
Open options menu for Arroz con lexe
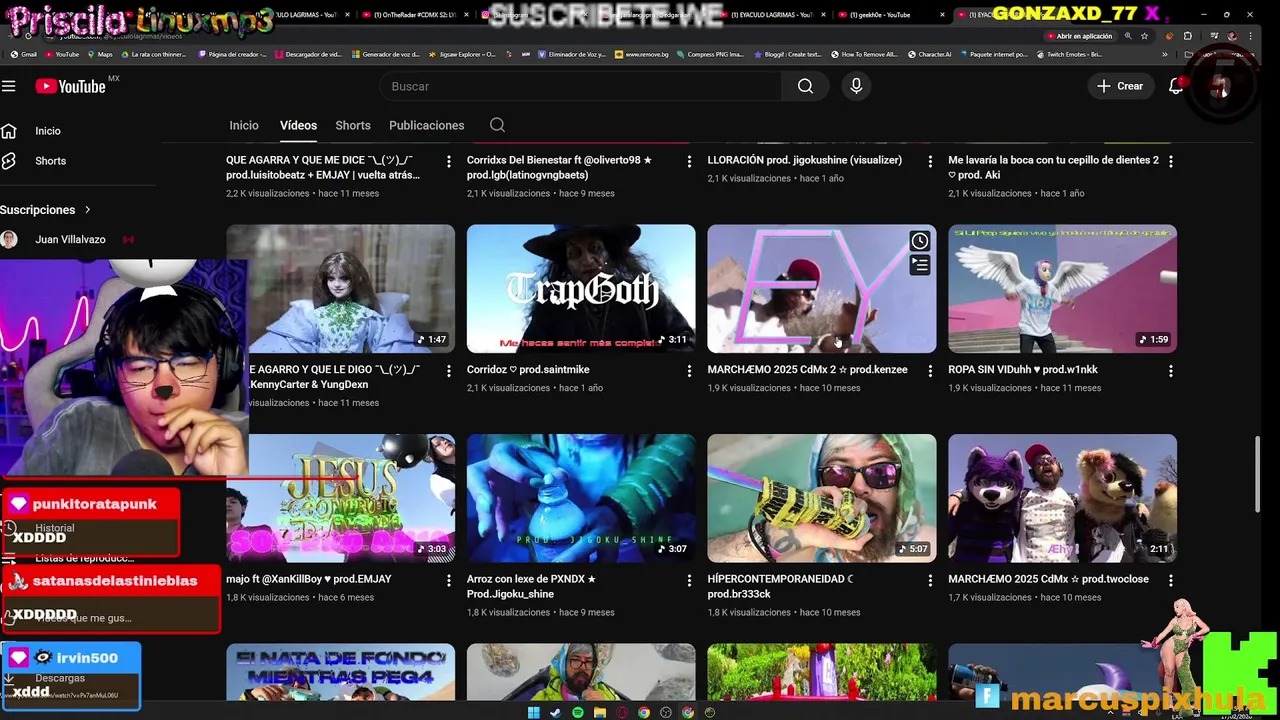point(689,580)
